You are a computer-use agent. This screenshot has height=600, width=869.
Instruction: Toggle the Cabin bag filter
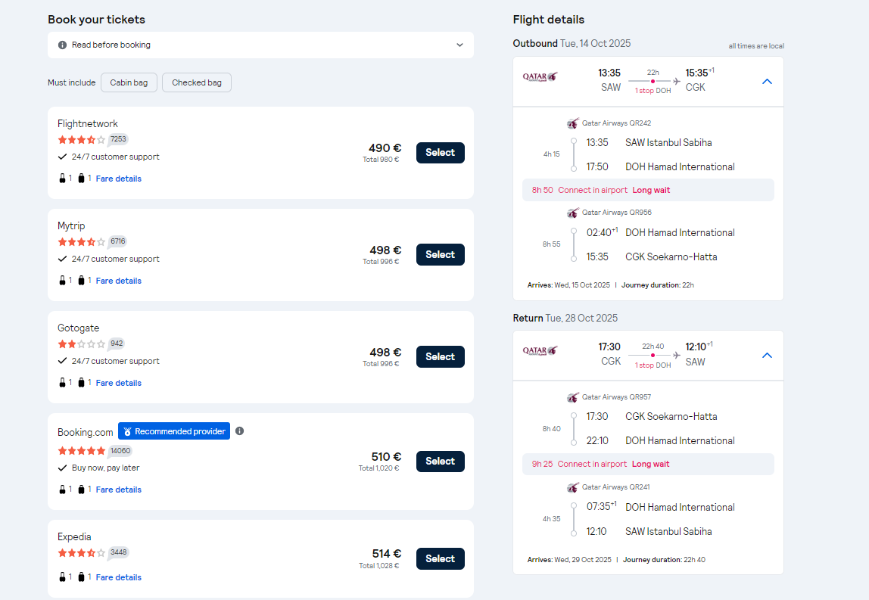click(x=129, y=83)
